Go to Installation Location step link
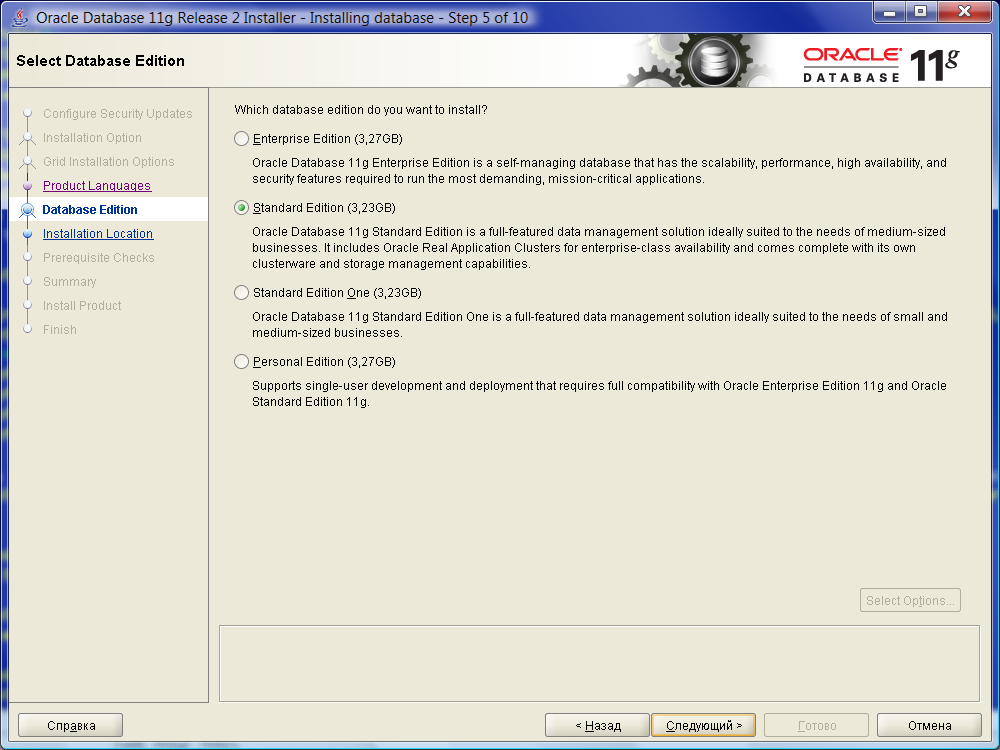Image resolution: width=1000 pixels, height=750 pixels. coord(98,233)
